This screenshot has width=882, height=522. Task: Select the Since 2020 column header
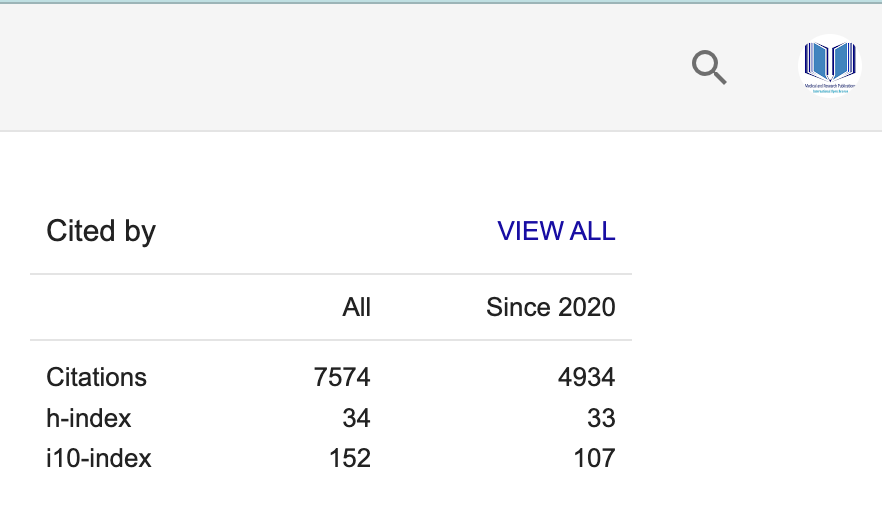click(x=550, y=307)
